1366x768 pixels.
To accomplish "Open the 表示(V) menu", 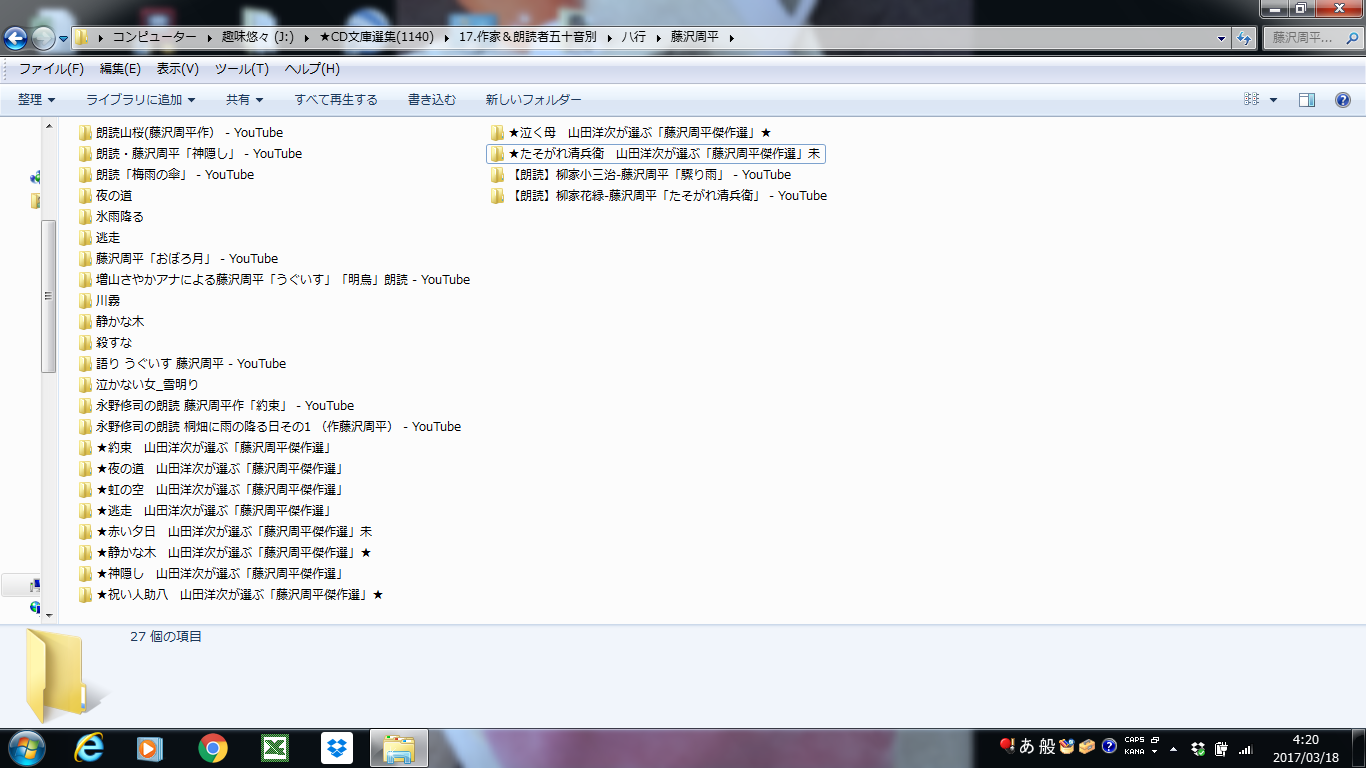I will (178, 69).
